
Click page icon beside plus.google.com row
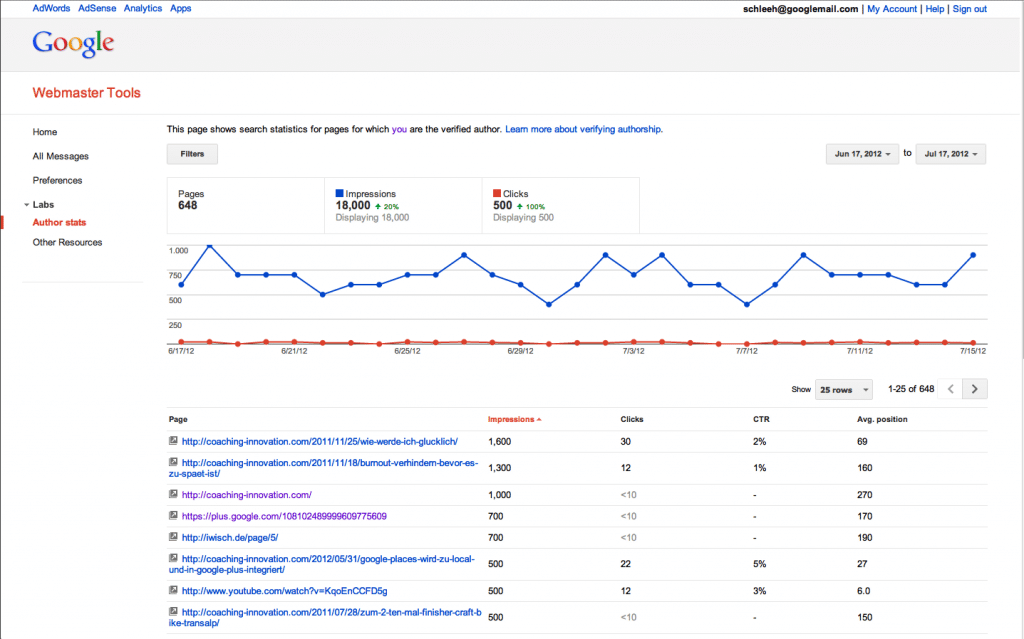pos(173,516)
